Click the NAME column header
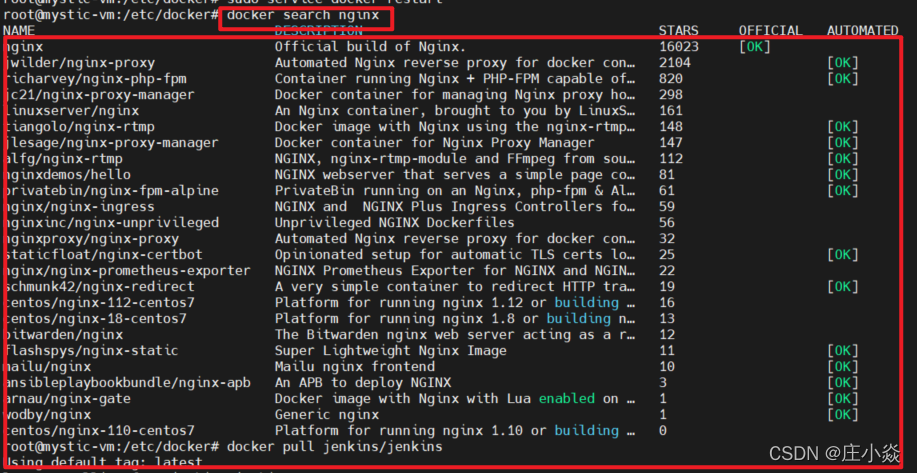Screen dimensions: 917x473 click(19, 30)
